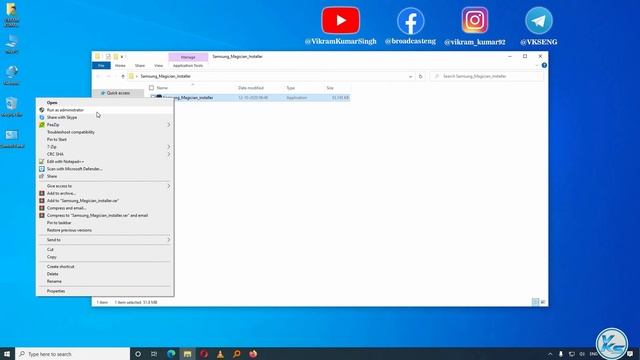Viewport: 640px width, 360px height.
Task: Select Copy in the context menu
Action: (51, 257)
